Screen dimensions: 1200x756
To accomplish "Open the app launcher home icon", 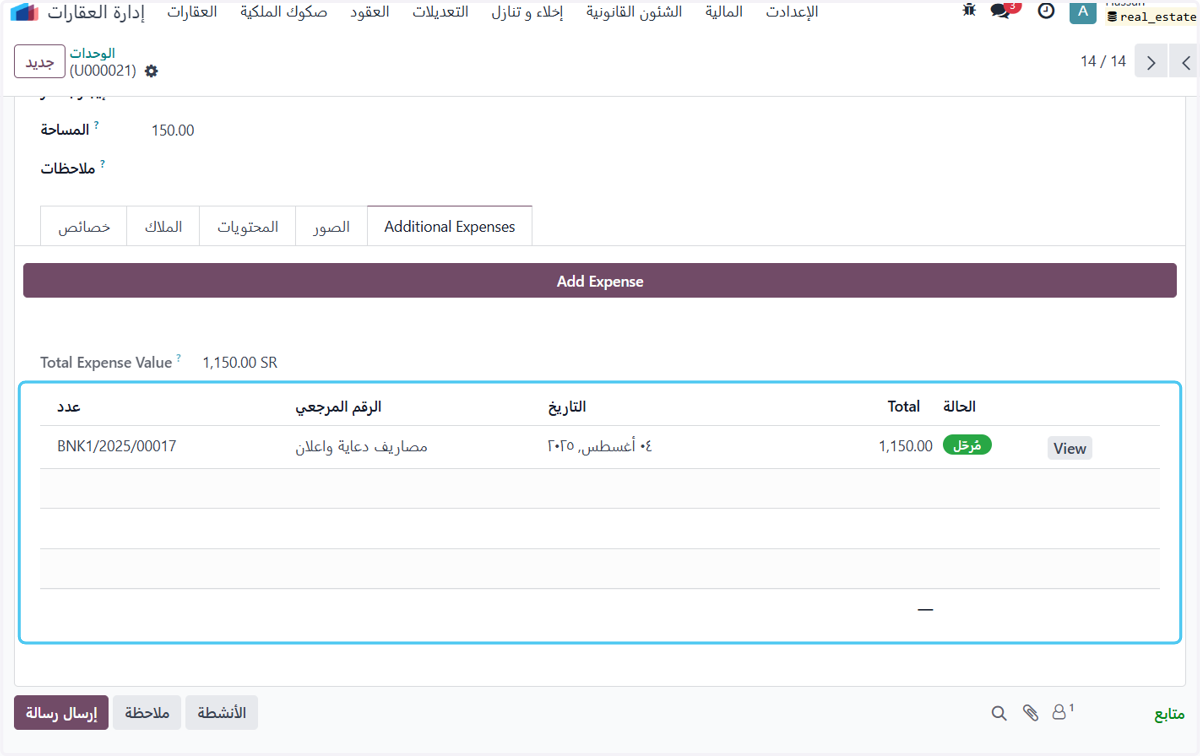I will click(25, 12).
